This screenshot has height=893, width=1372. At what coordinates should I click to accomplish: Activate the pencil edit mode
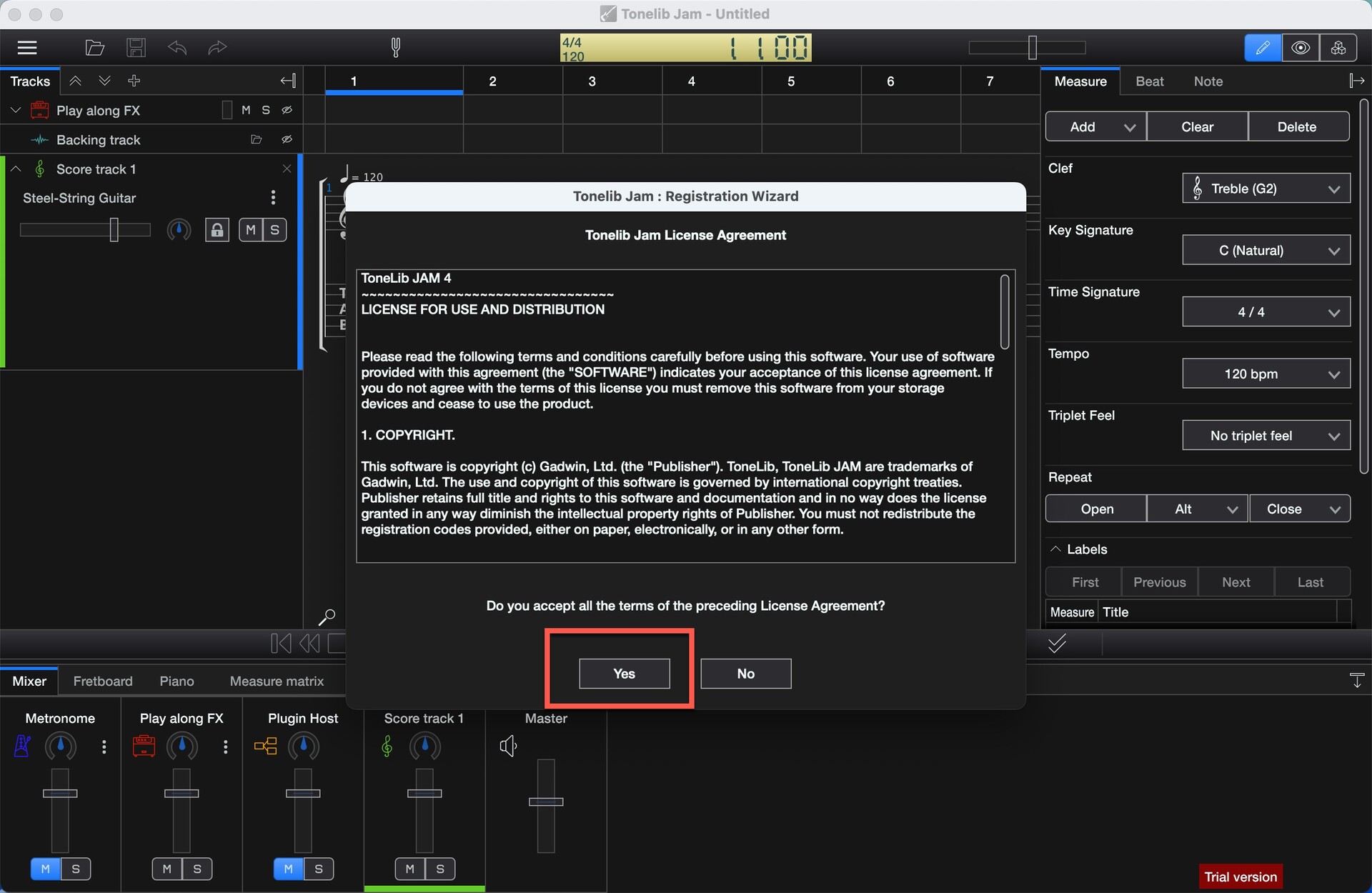click(x=1263, y=48)
